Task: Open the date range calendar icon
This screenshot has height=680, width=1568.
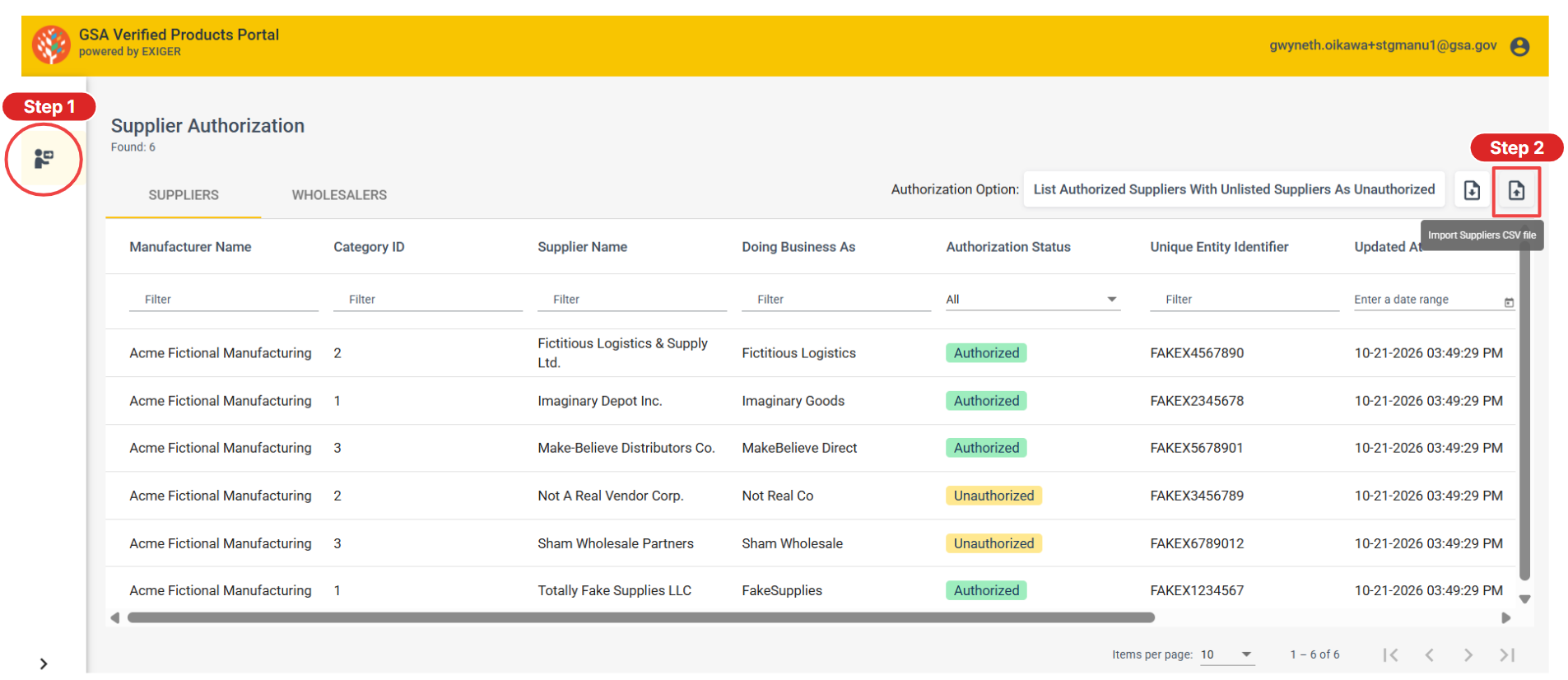Action: (1509, 302)
